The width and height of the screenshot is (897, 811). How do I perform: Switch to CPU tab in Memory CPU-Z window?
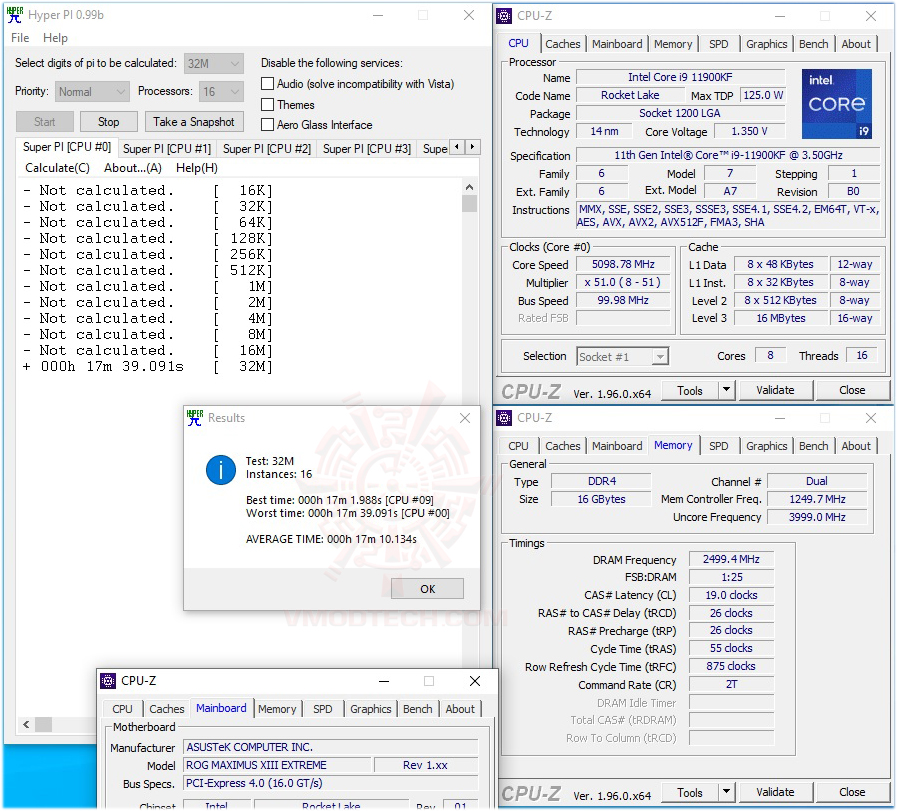[518, 446]
